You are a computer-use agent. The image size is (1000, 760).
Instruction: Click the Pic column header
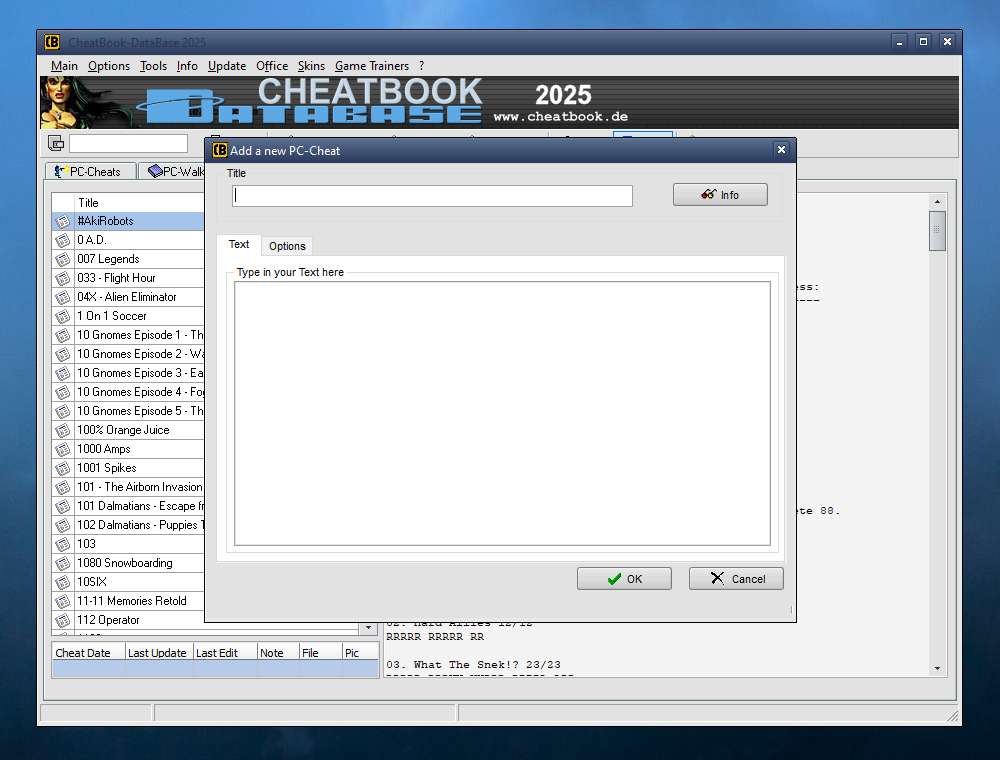pyautogui.click(x=360, y=652)
